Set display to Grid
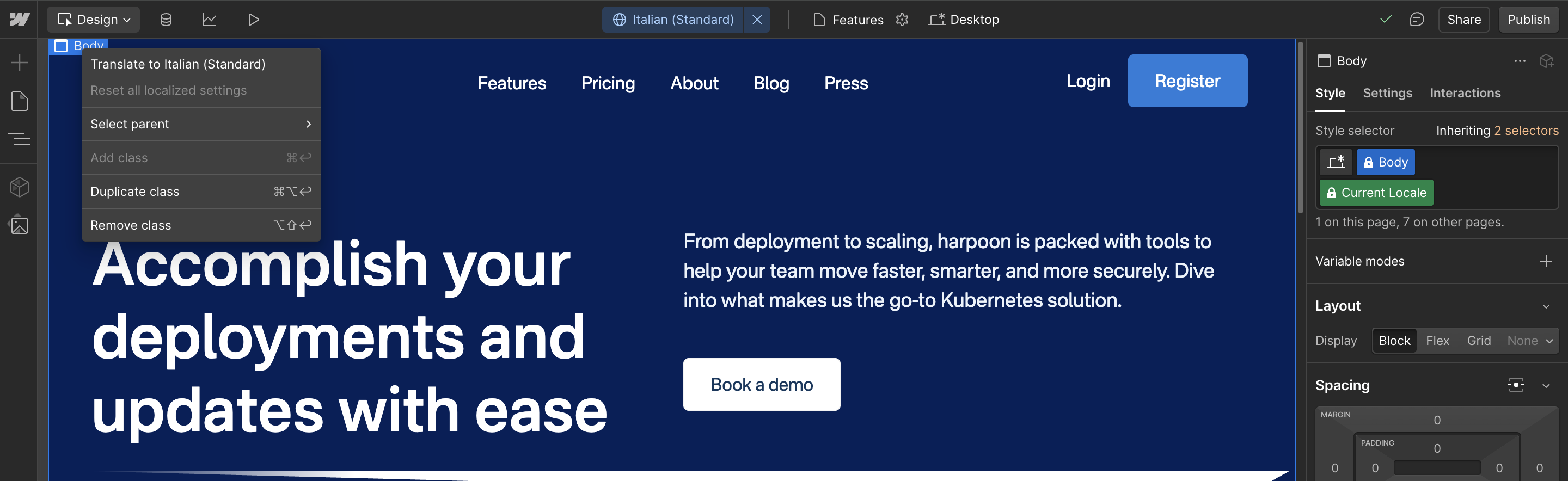Screen dimensions: 1568x481 [x=1479, y=341]
